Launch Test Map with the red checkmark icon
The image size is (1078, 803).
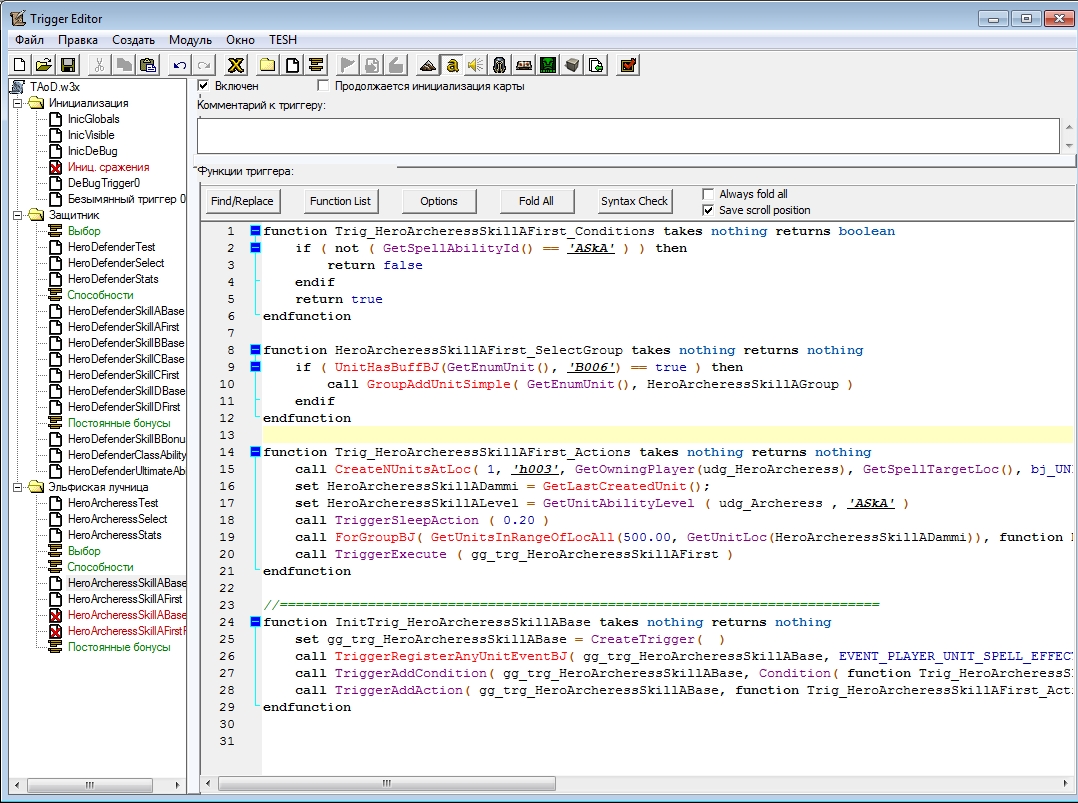[x=628, y=65]
